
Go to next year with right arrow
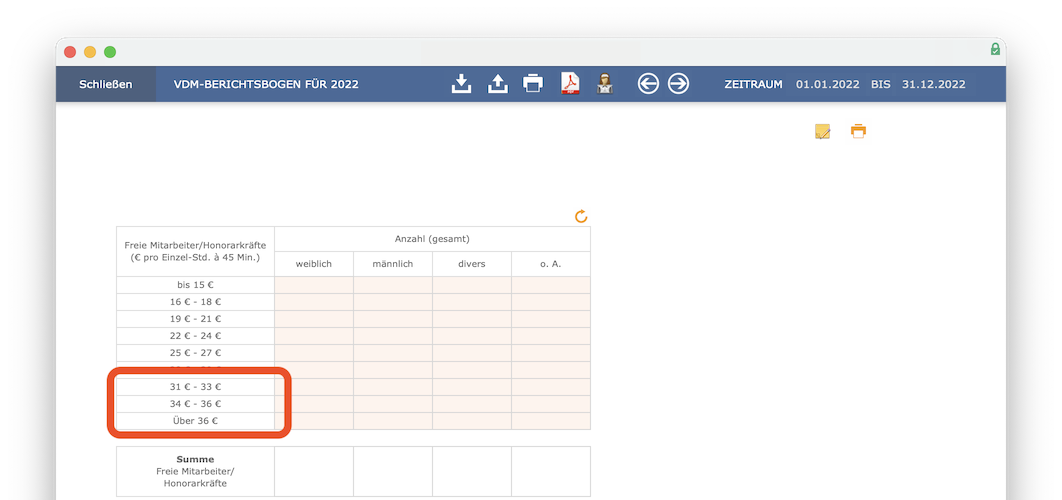678,84
